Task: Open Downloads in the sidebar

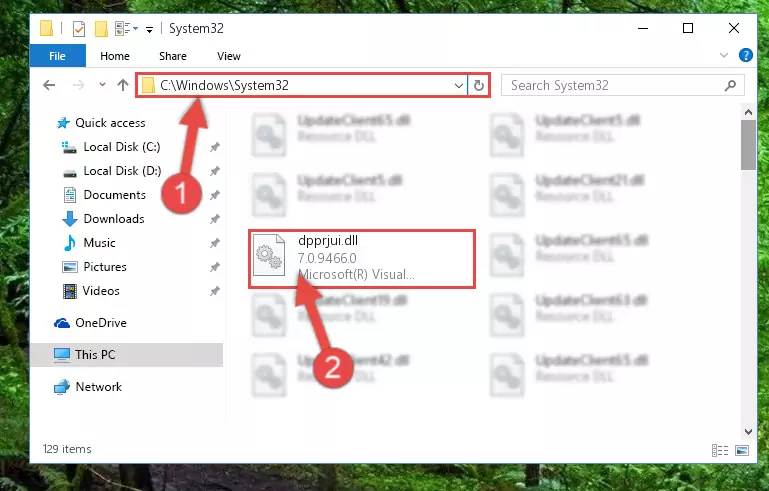Action: pyautogui.click(x=114, y=219)
